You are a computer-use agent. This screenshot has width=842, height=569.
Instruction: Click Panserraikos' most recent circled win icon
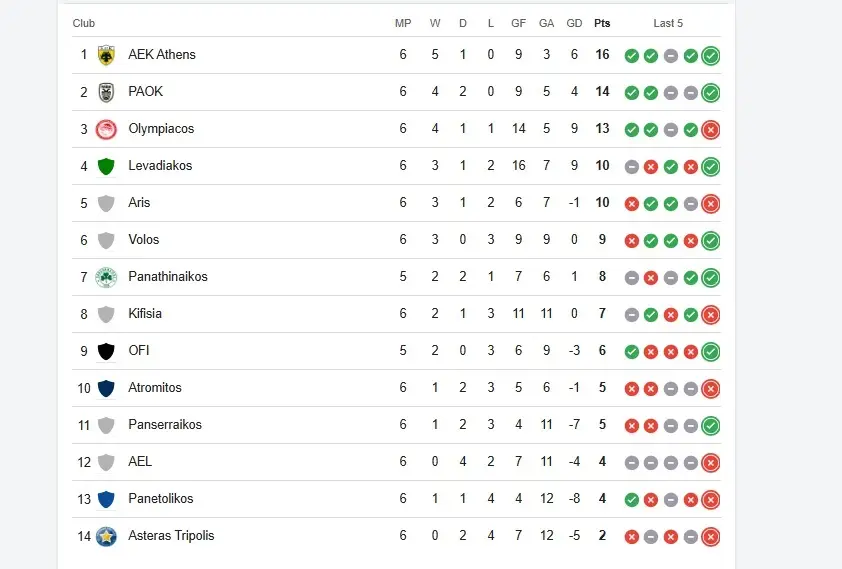click(710, 426)
